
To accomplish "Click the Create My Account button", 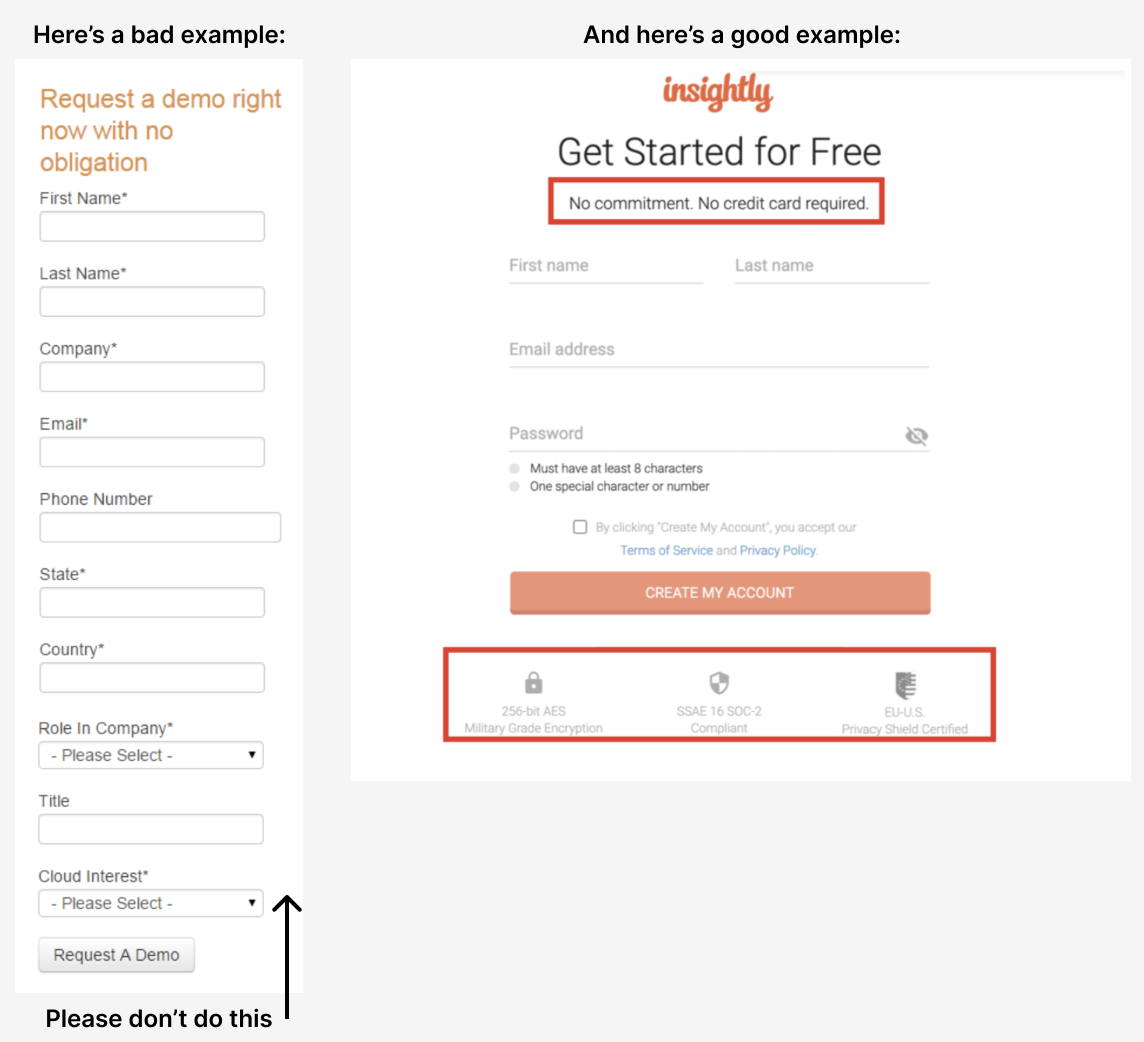I will (720, 592).
